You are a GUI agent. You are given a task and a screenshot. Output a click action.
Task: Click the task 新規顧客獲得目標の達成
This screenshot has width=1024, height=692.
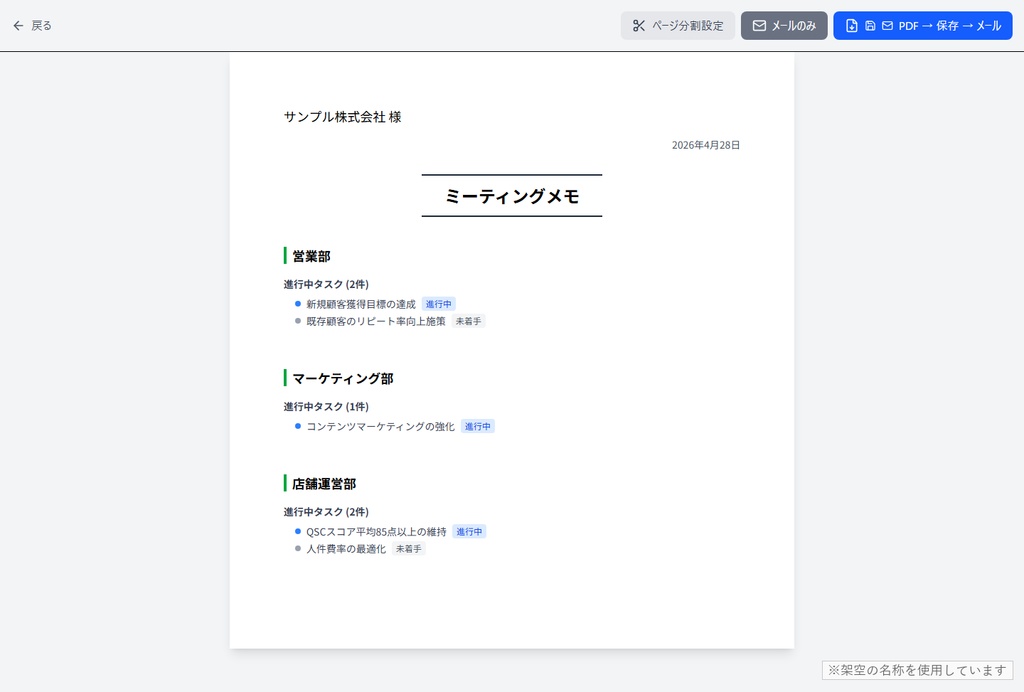tap(360, 304)
